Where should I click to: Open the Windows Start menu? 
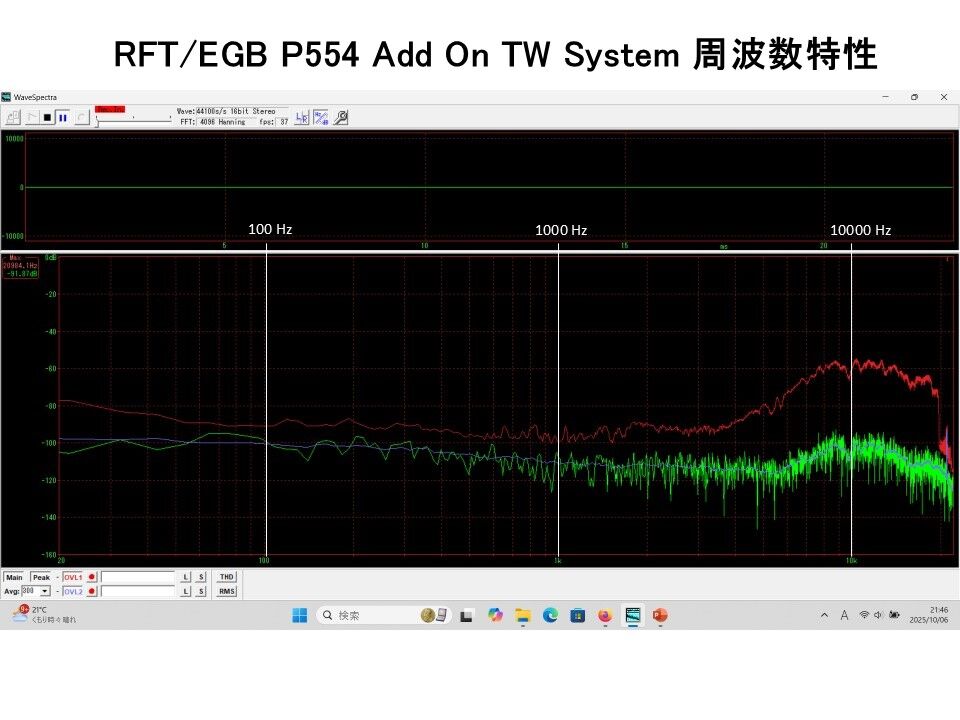pyautogui.click(x=299, y=615)
